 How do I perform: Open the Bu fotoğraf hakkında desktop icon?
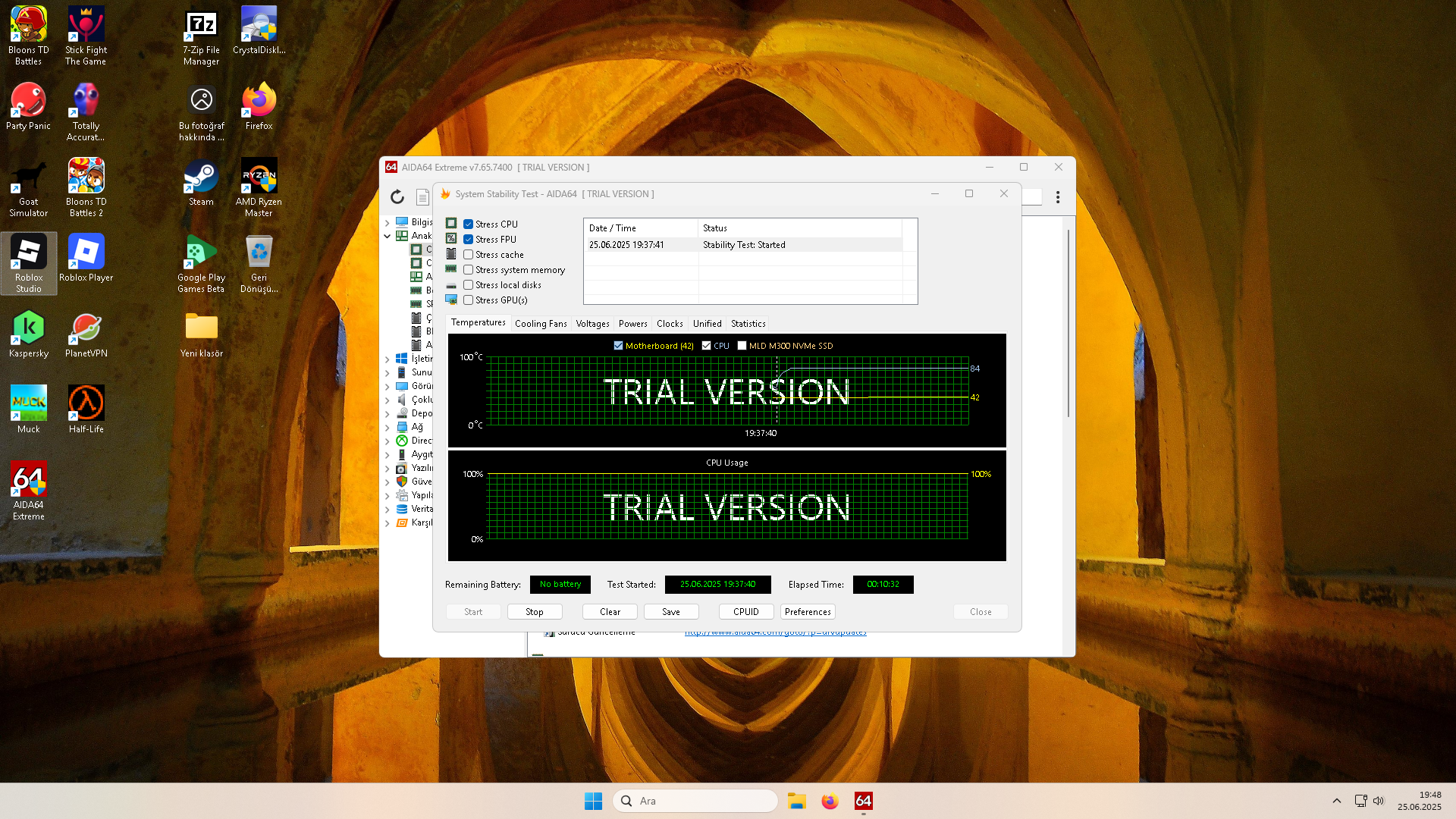click(201, 111)
